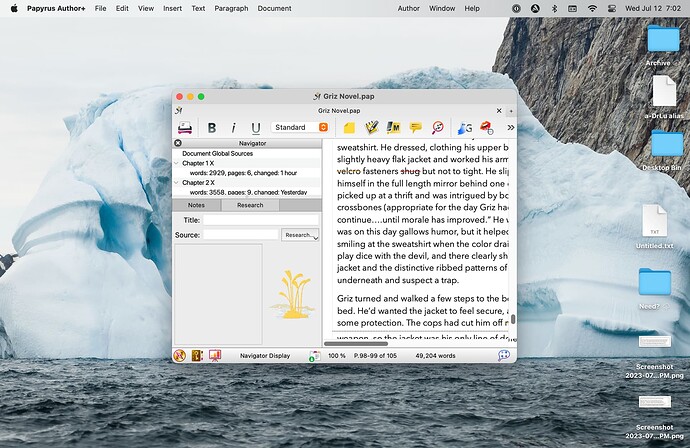The height and width of the screenshot is (448, 690).
Task: Open the Author menu
Action: pos(408,8)
